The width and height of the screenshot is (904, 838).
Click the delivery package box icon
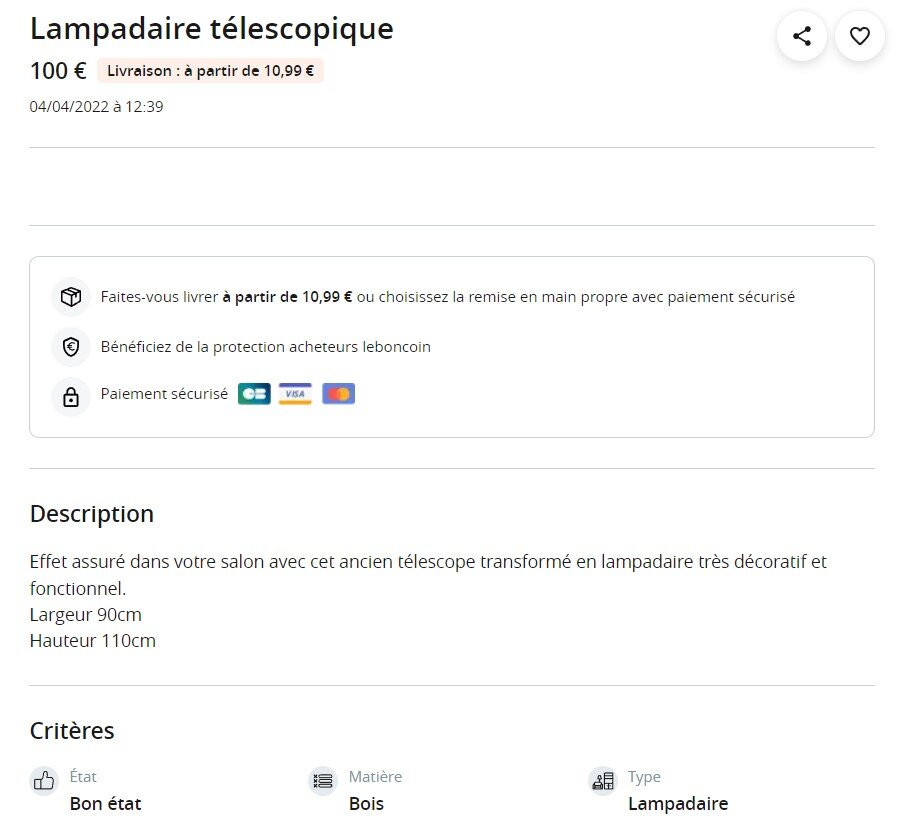[71, 297]
